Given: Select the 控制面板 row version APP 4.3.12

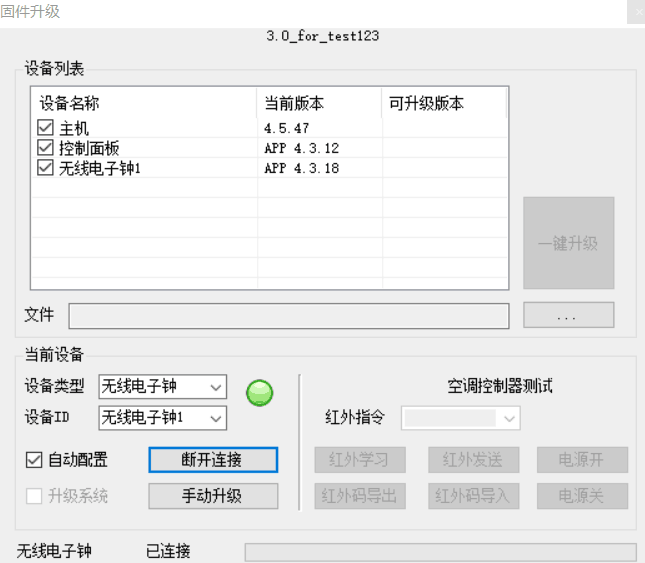Looking at the screenshot, I should pyautogui.click(x=302, y=148).
